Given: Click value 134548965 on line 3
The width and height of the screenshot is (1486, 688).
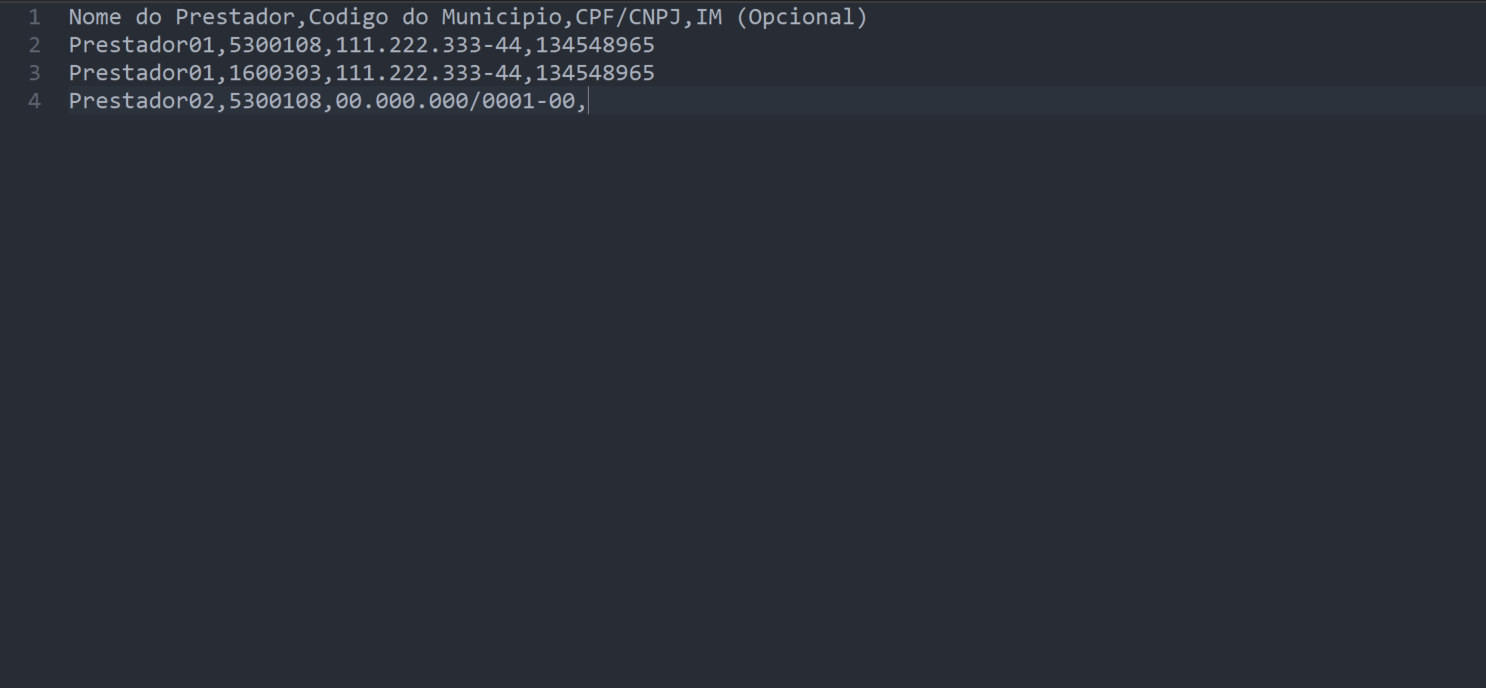Looking at the screenshot, I should pyautogui.click(x=595, y=73).
